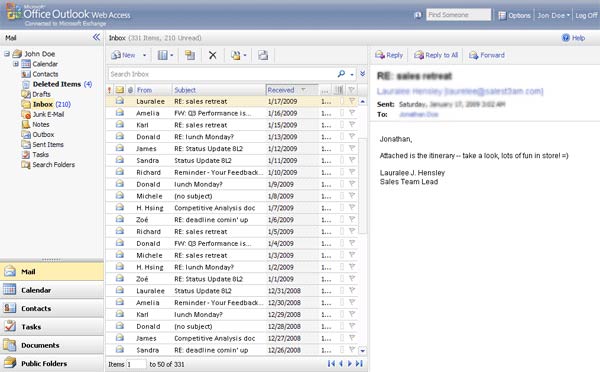This screenshot has width=600, height=372.
Task: Go to last page of messages
Action: [x=359, y=364]
